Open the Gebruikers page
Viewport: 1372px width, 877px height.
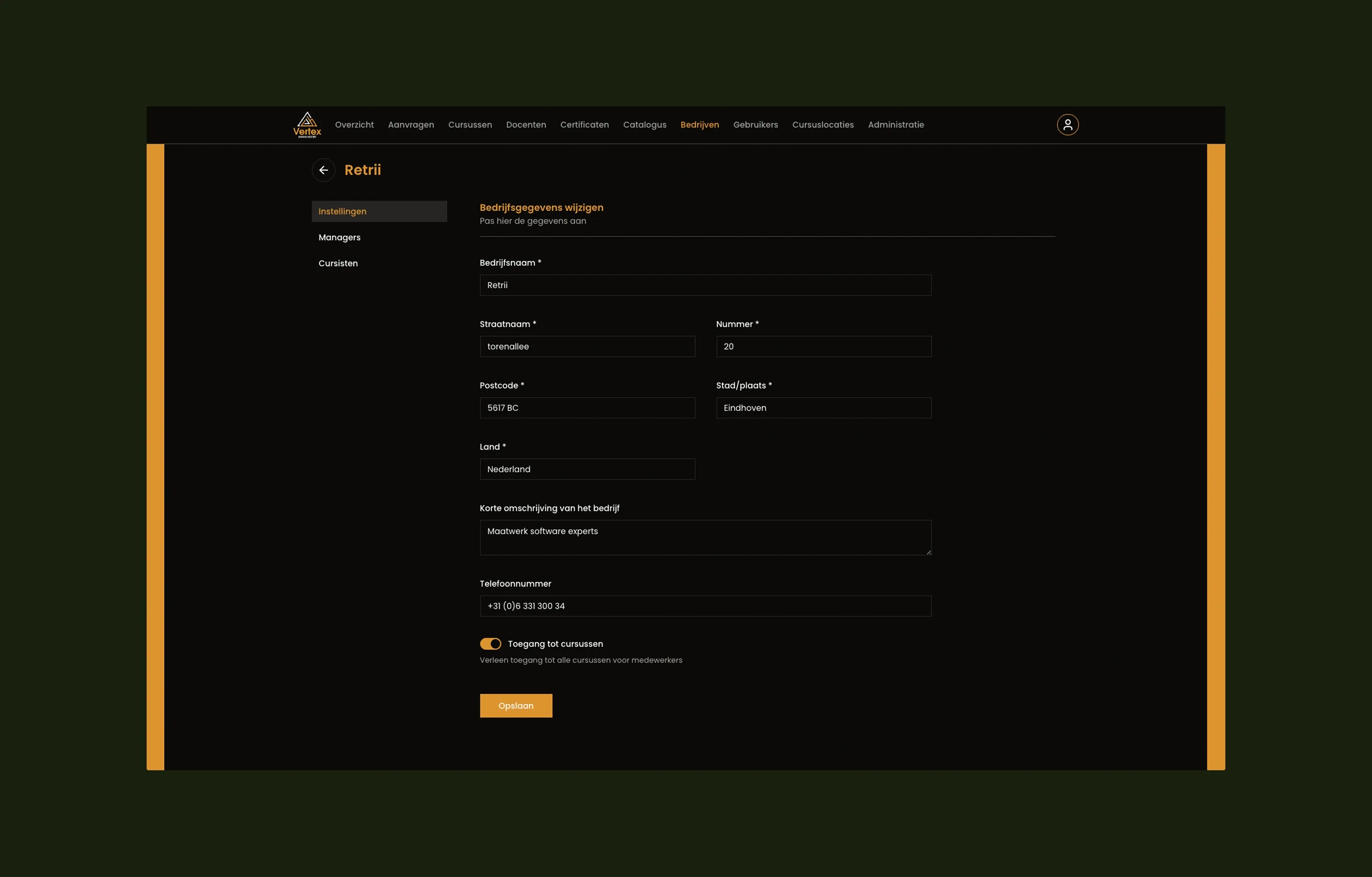coord(755,125)
